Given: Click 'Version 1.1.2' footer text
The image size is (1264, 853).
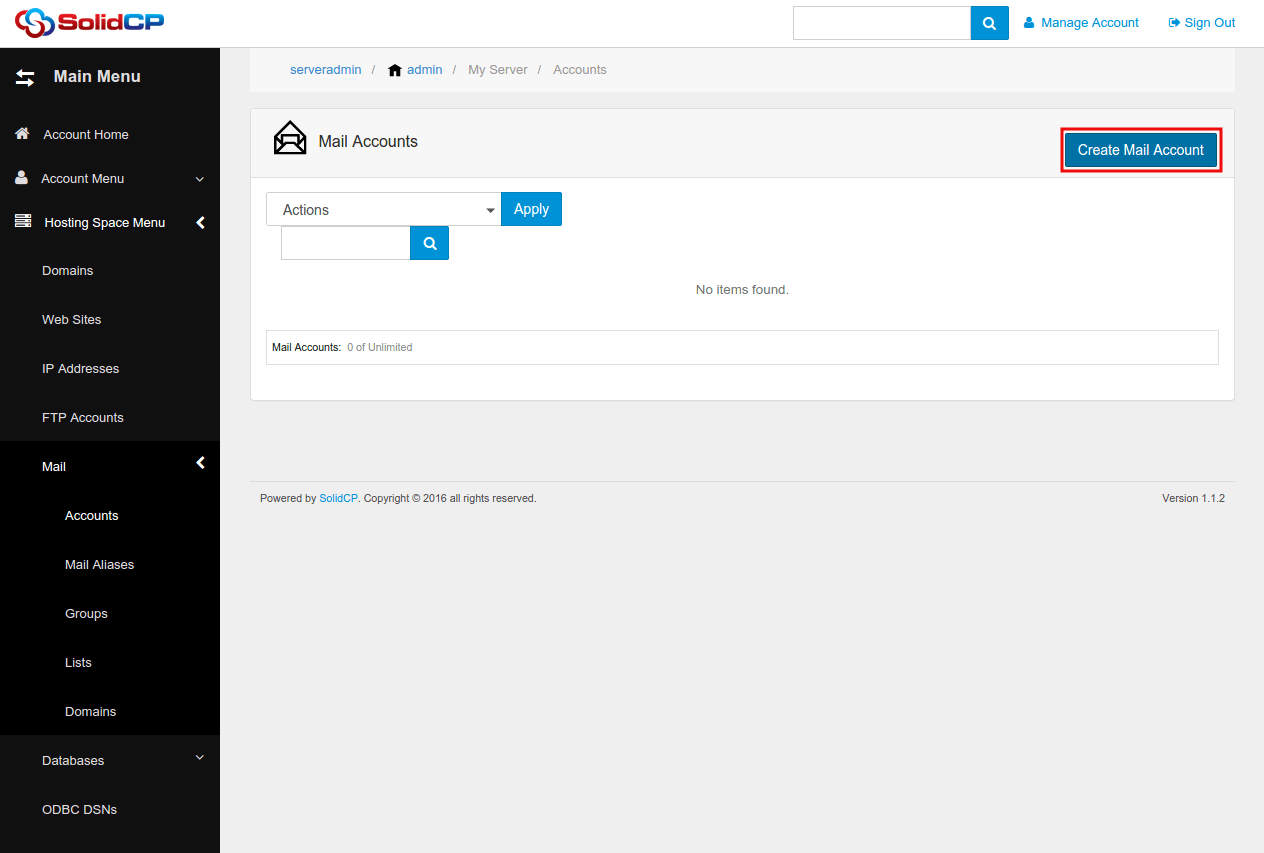Looking at the screenshot, I should pyautogui.click(x=1193, y=498).
